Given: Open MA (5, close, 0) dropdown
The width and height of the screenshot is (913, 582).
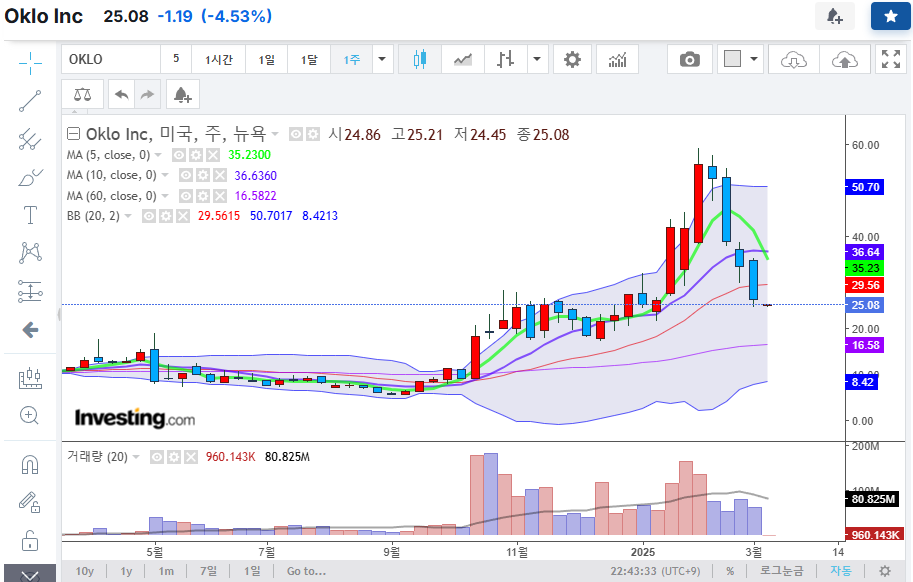Looking at the screenshot, I should coord(158,155).
